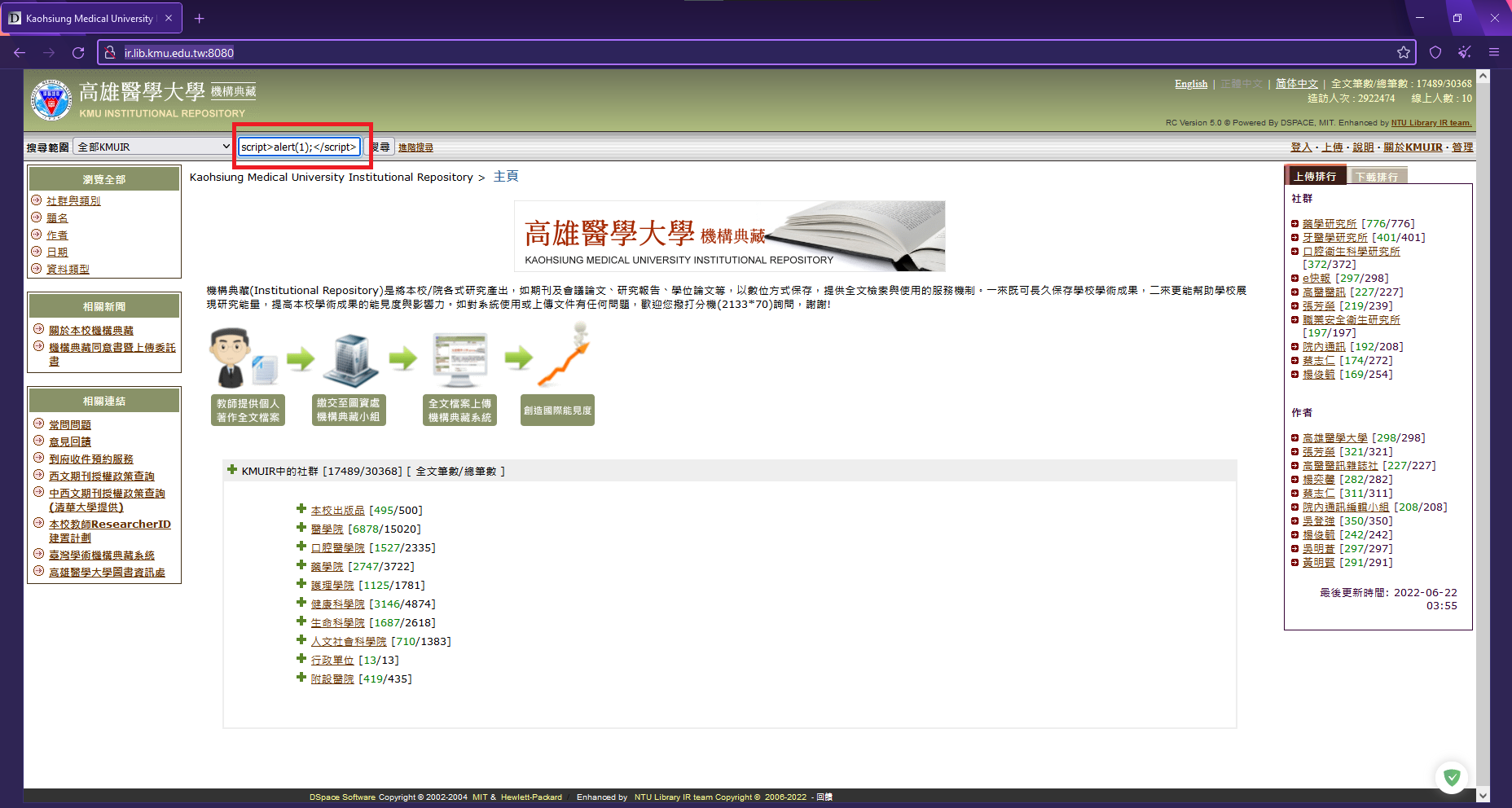This screenshot has width=1512, height=808.
Task: Open the 登入 login menu link
Action: point(1301,147)
